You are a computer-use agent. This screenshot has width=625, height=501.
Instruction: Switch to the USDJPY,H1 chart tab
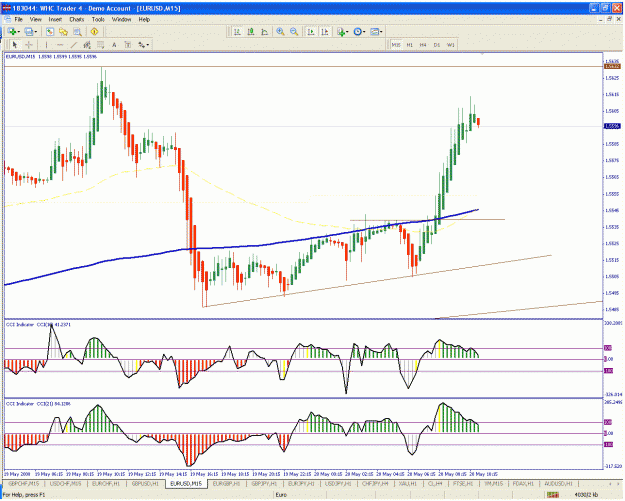pyautogui.click(x=338, y=483)
